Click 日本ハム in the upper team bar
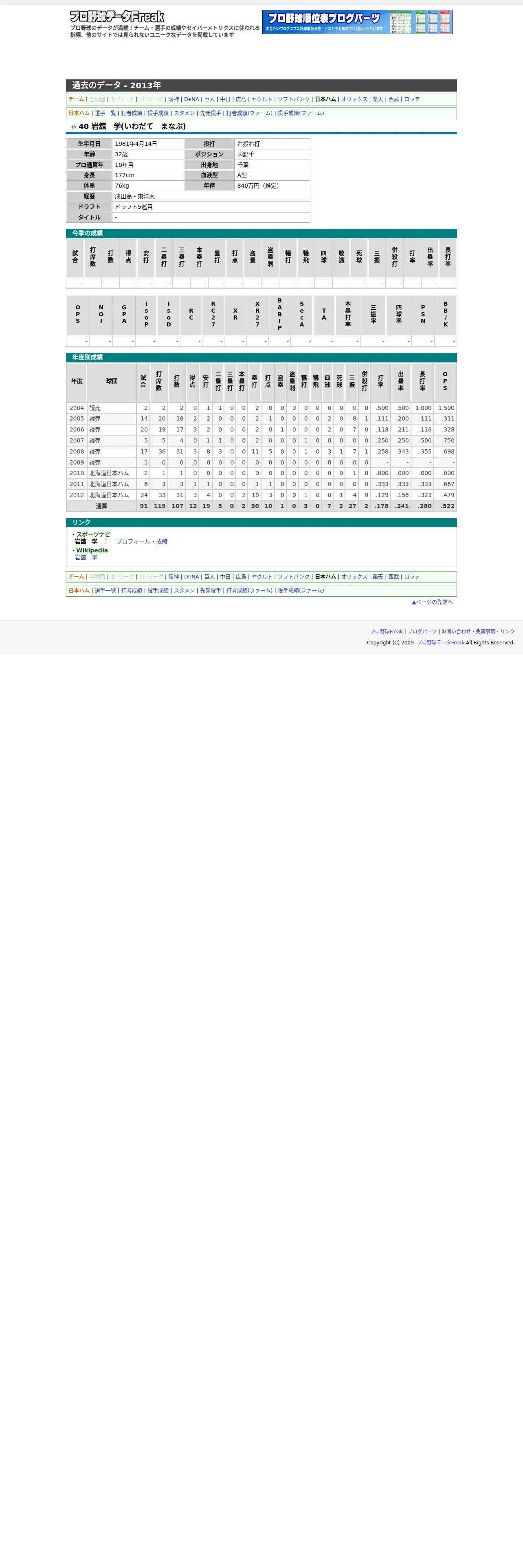Image resolution: width=523 pixels, height=1568 pixels. [x=325, y=99]
